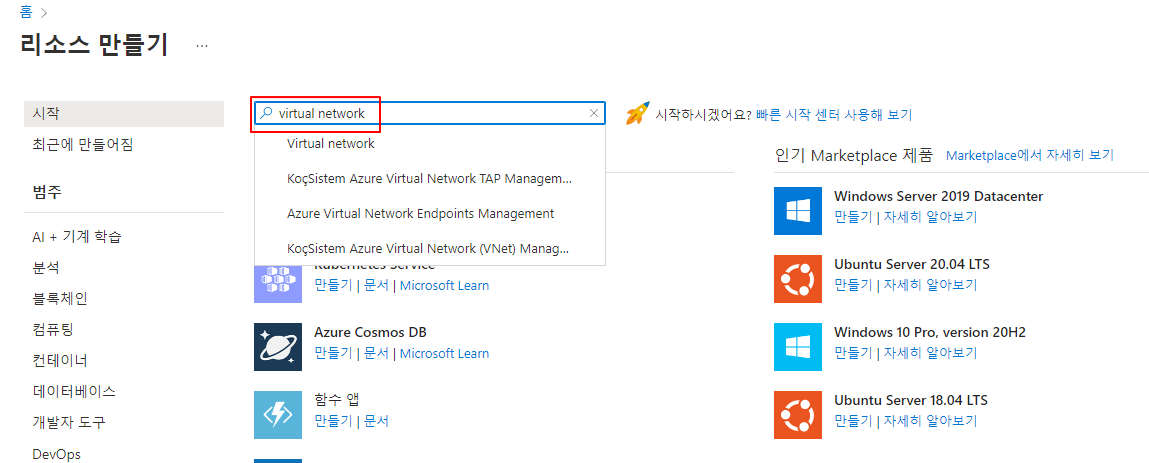Clear the search box with the X icon

pos(594,114)
